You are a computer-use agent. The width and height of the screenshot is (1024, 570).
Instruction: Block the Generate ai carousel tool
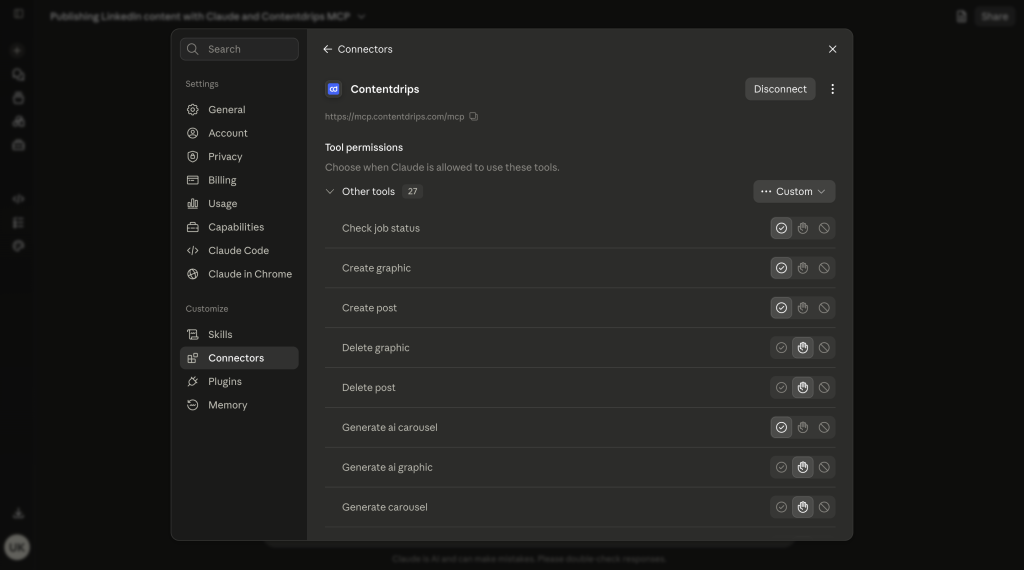click(x=824, y=427)
